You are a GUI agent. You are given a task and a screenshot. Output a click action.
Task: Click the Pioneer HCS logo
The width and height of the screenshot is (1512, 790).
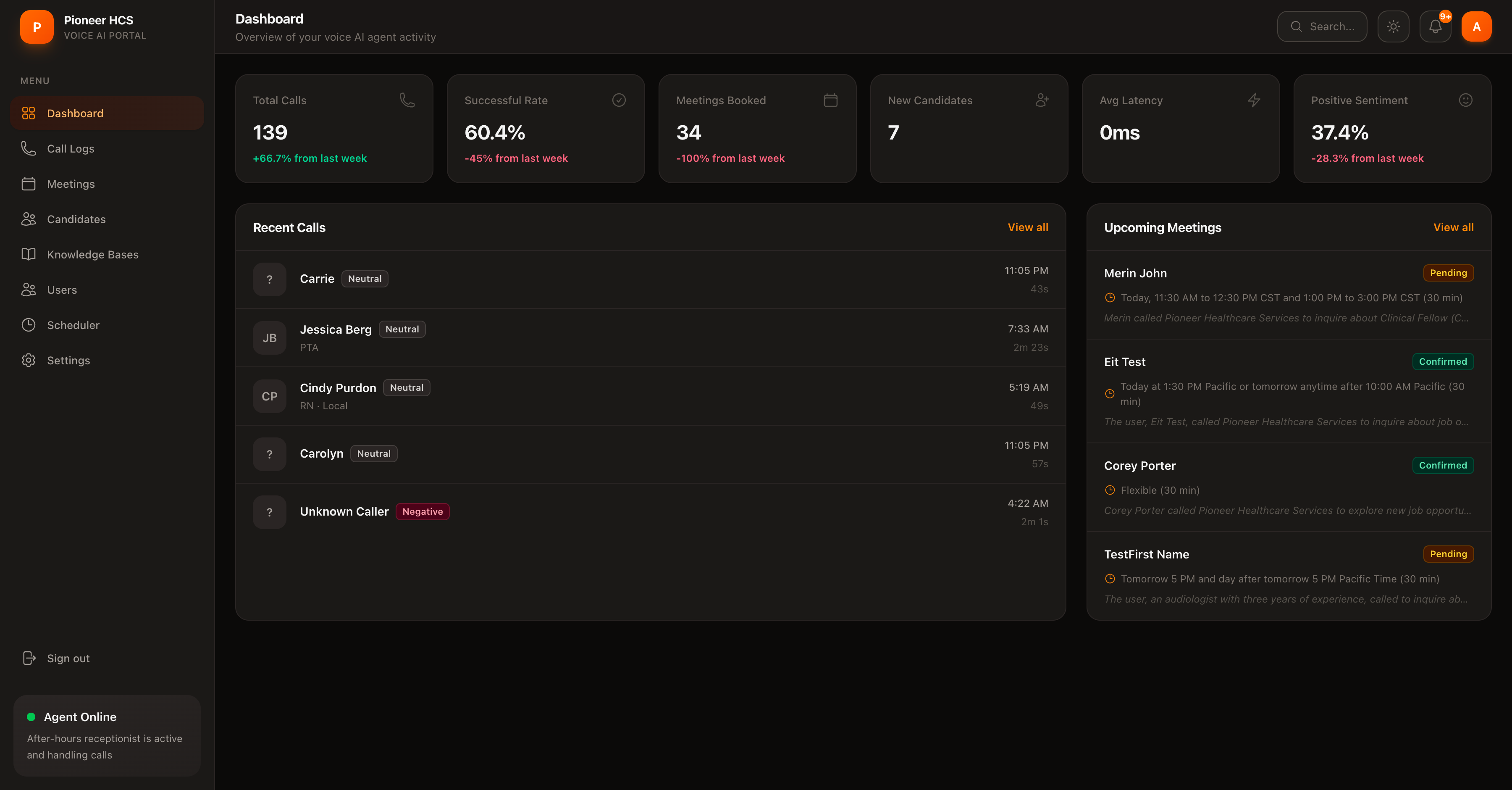(x=37, y=26)
